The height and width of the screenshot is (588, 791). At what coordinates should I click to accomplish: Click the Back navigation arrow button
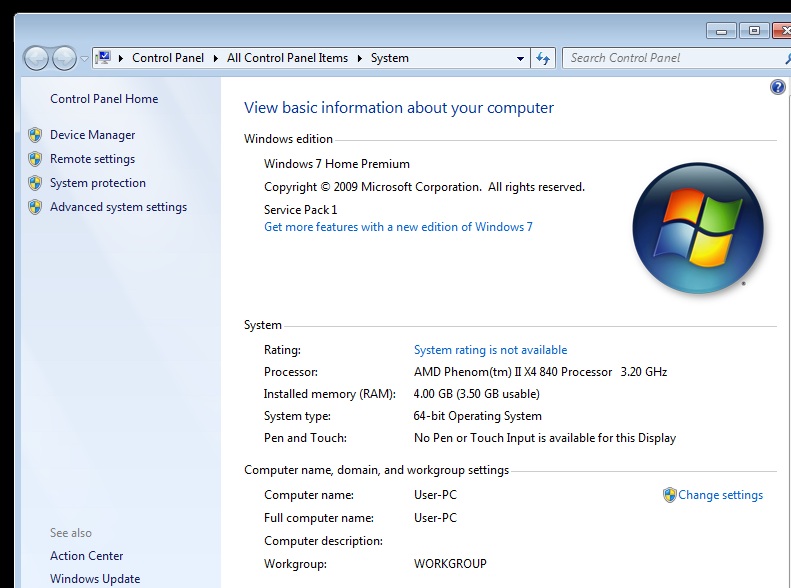point(36,58)
